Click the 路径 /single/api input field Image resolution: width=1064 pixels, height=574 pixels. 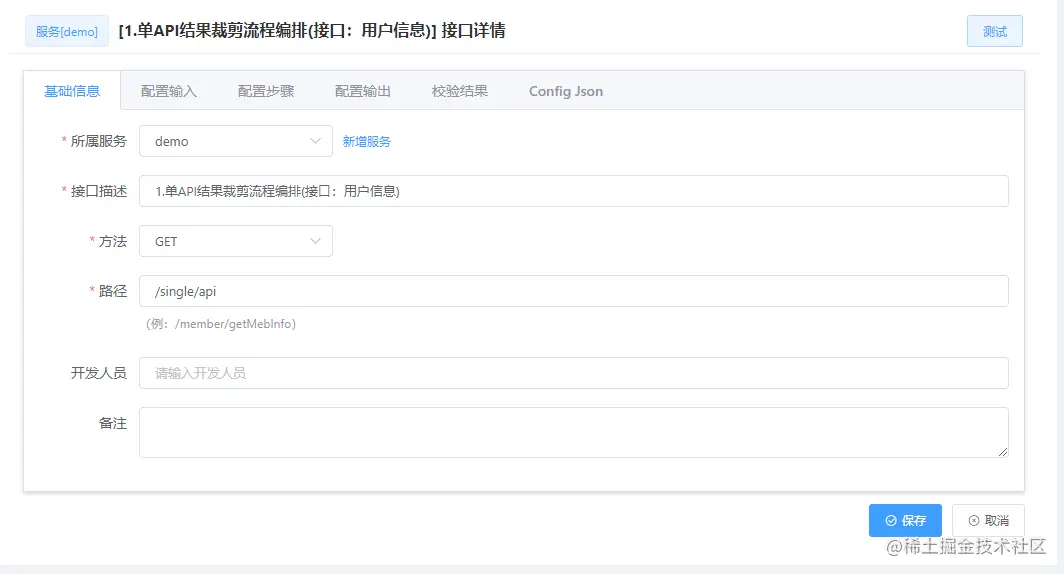click(x=573, y=291)
